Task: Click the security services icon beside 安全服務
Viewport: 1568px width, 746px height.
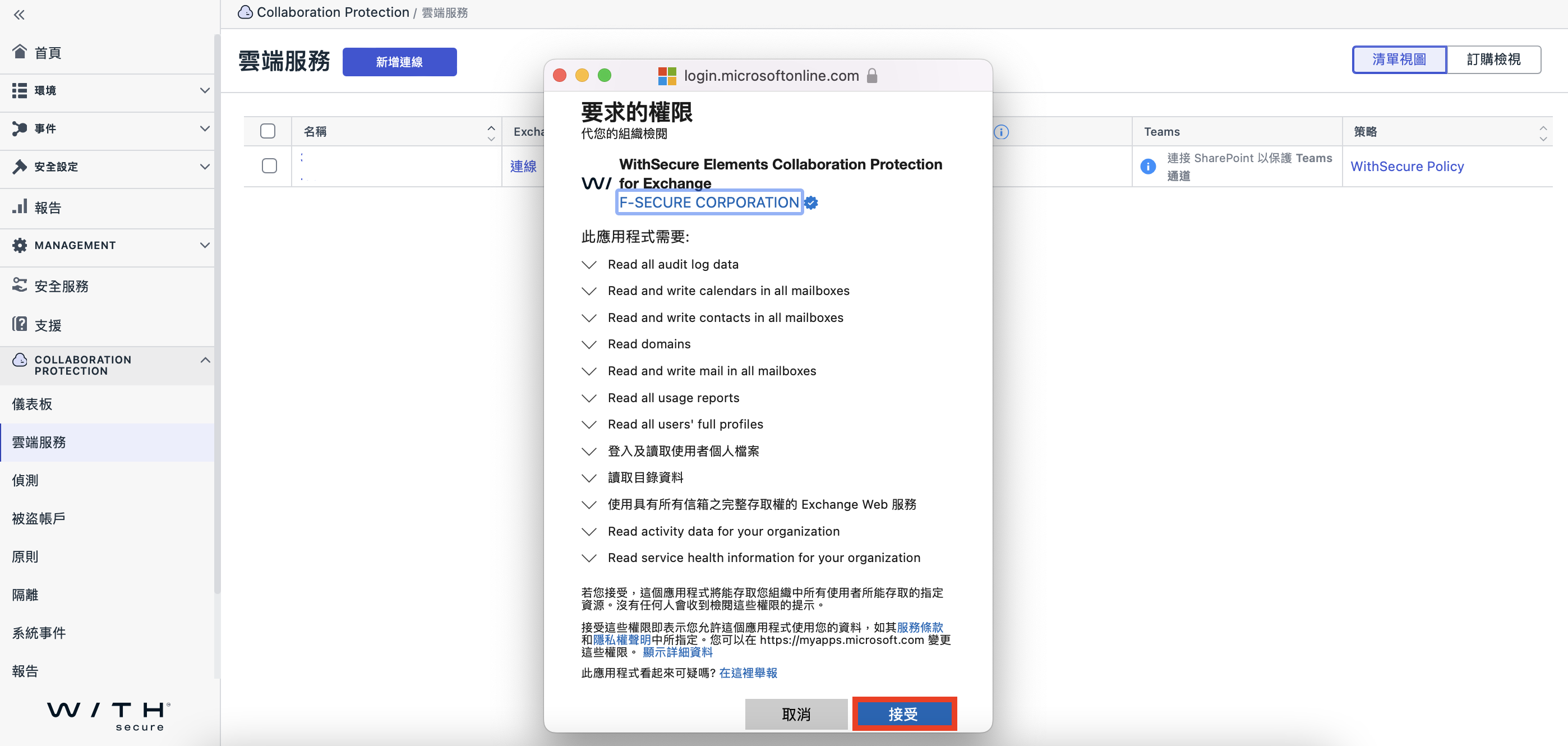Action: pos(20,285)
